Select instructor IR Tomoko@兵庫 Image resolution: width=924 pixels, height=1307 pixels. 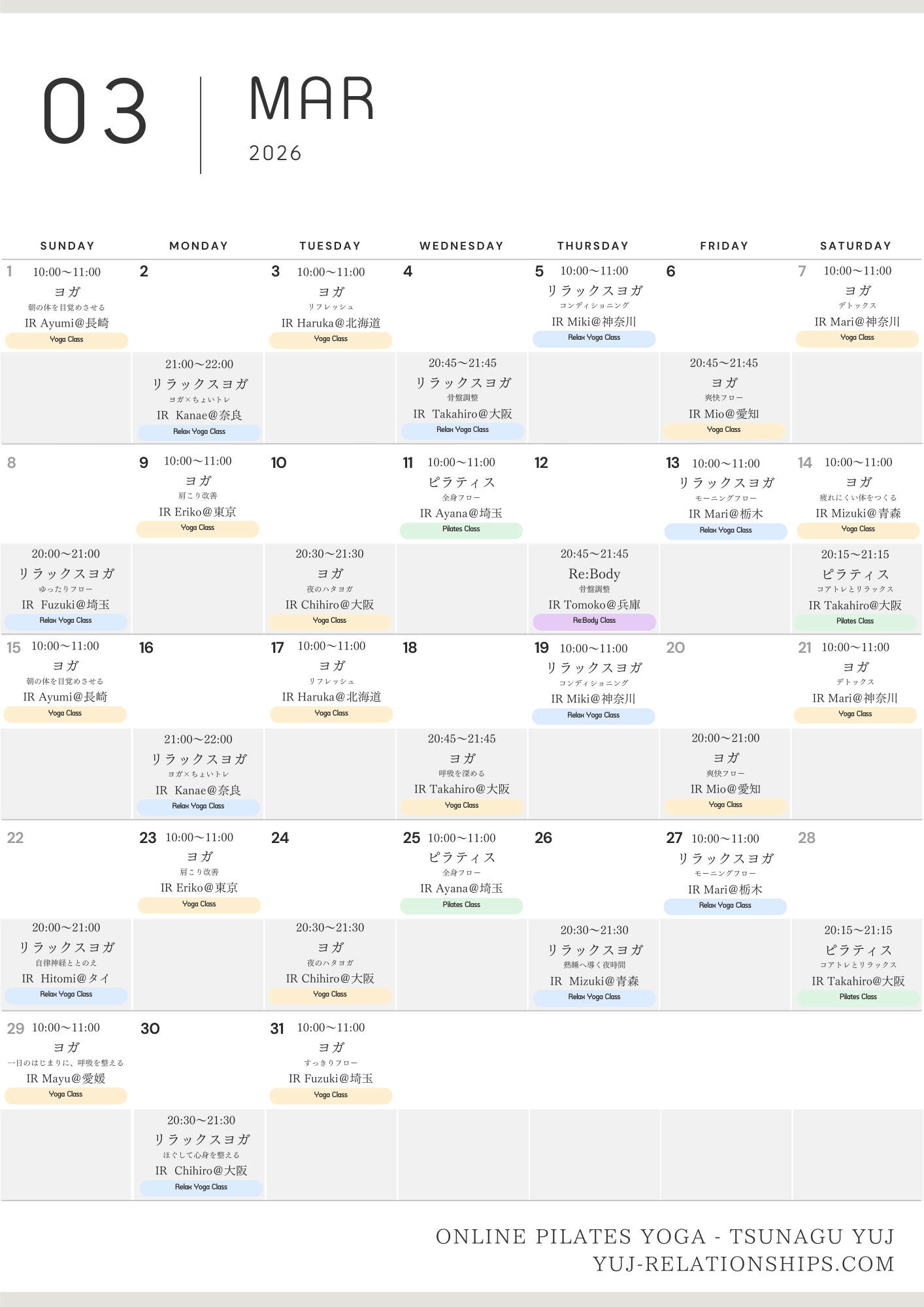click(x=594, y=605)
